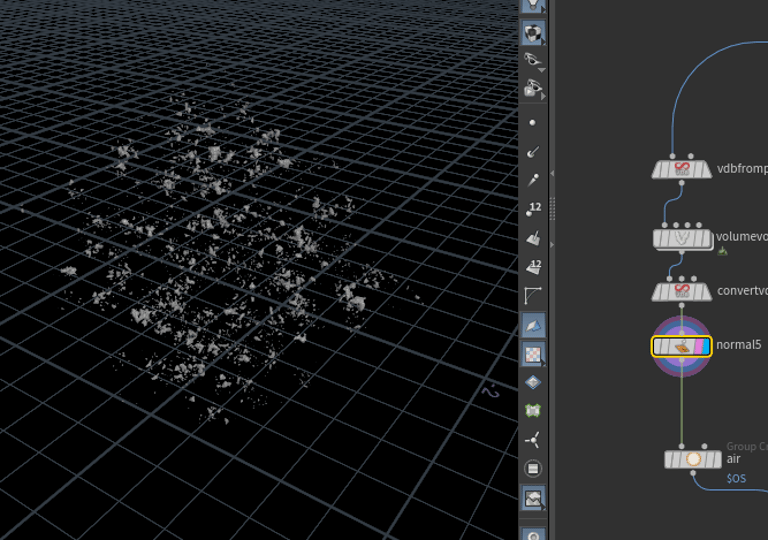Click the lighting bulb icon atop viewport toolbar
This screenshot has height=540, width=768.
click(x=533, y=5)
